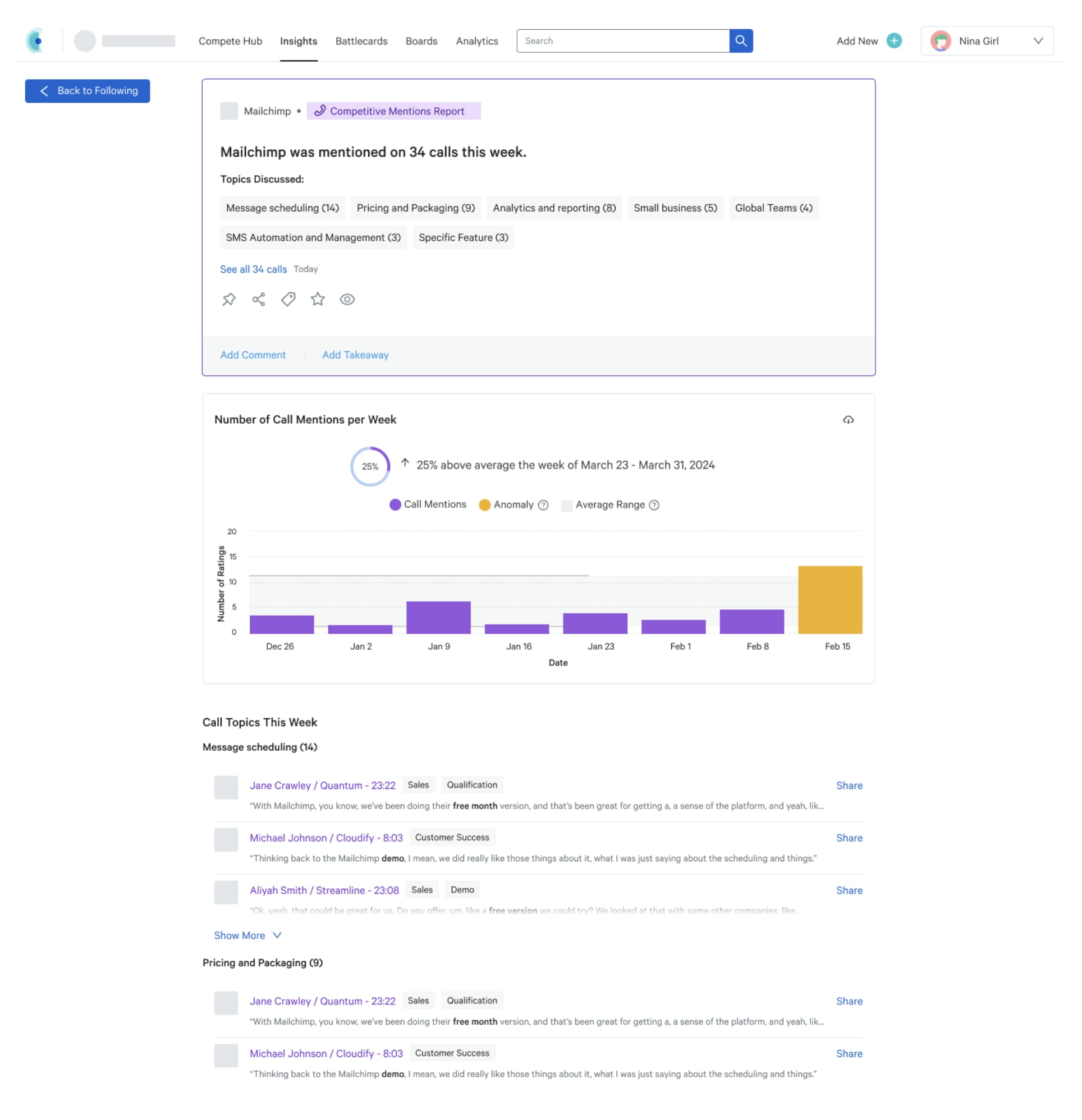Go back using Back to Following button
The image size is (1082, 1120).
click(88, 91)
